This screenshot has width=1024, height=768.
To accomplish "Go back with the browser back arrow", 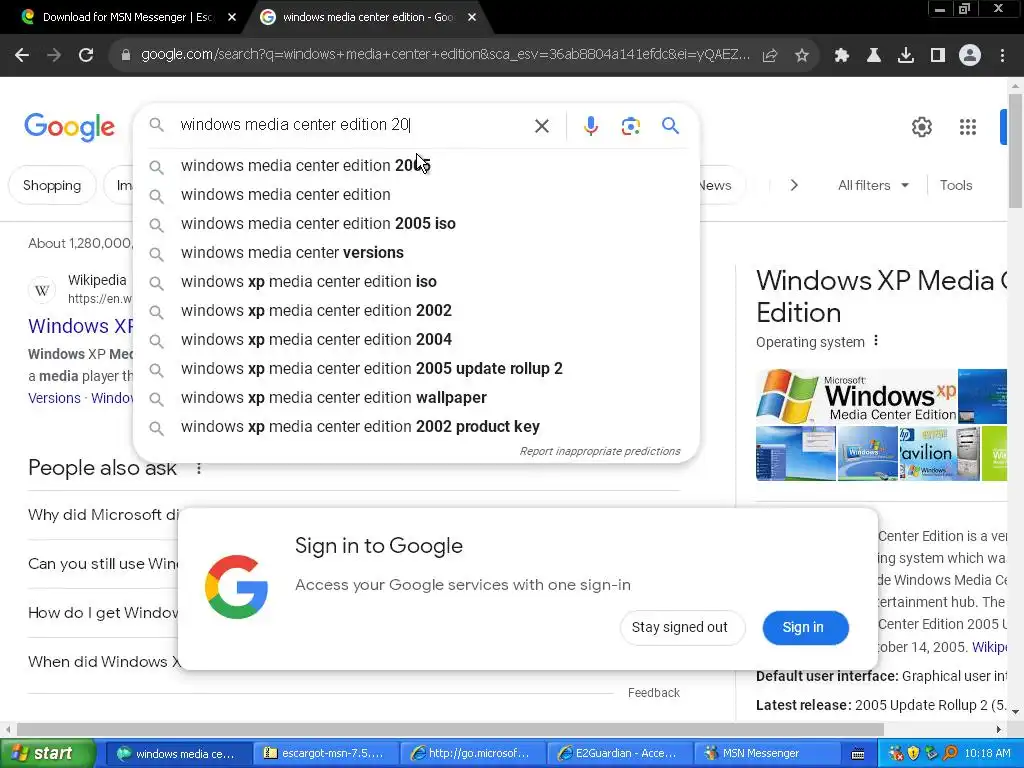I will [22, 56].
